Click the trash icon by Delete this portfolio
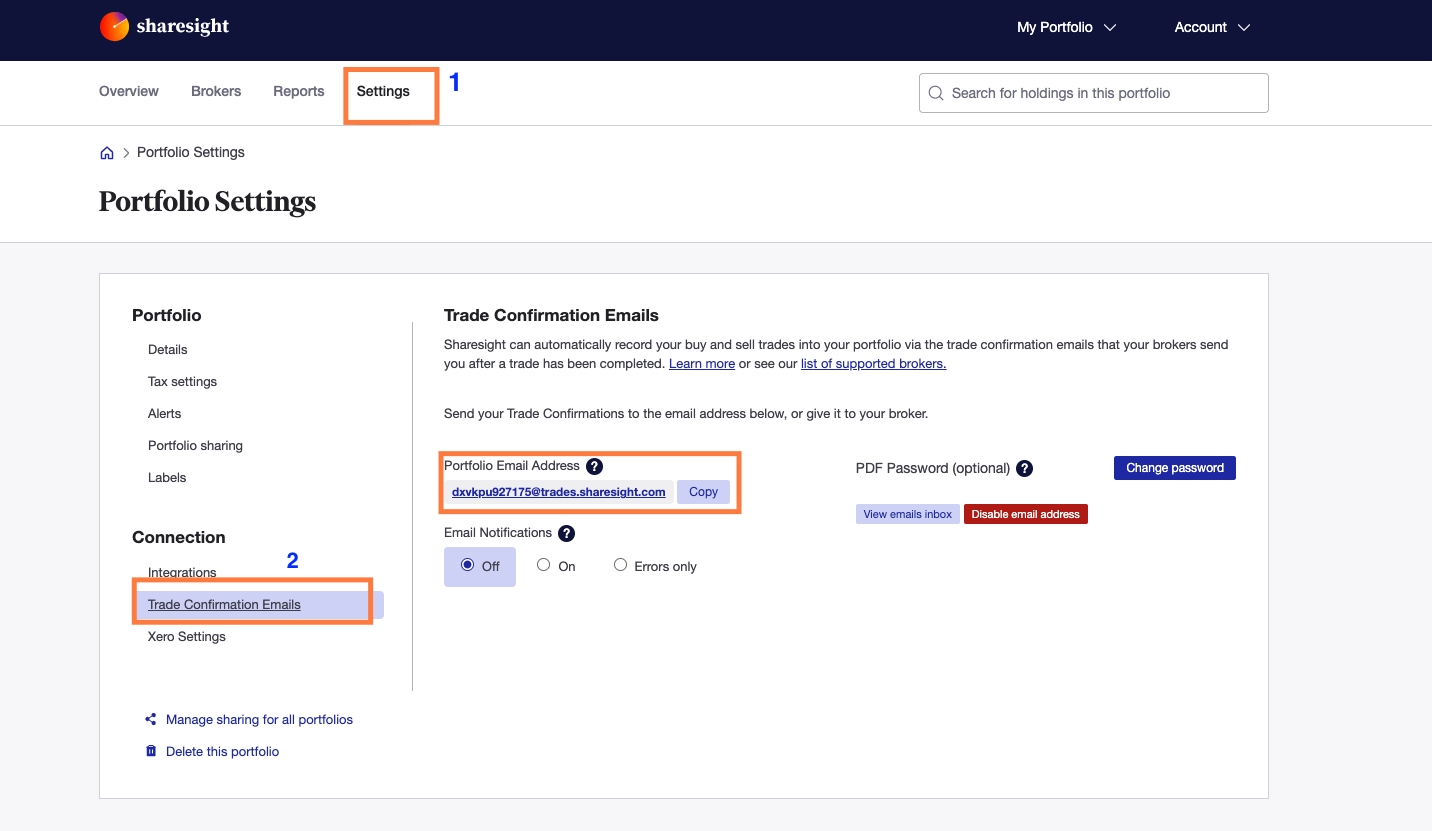Image resolution: width=1432 pixels, height=831 pixels. [x=151, y=751]
